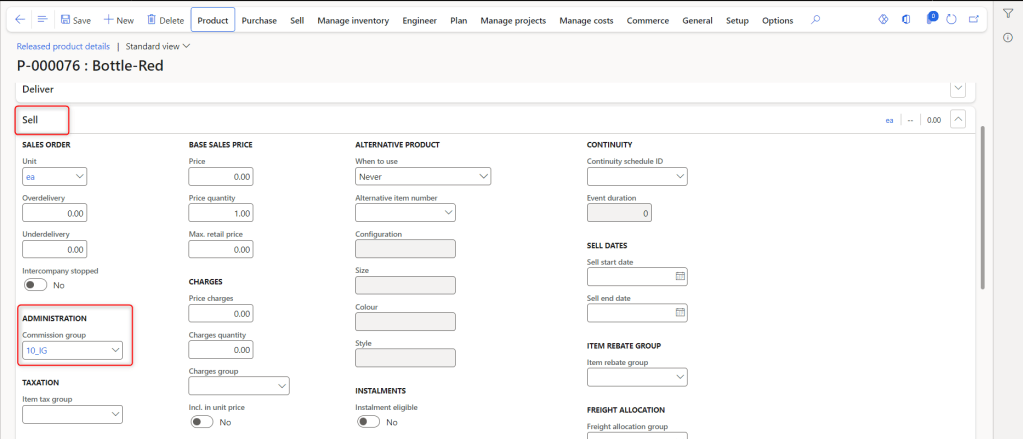Click the Save button

pos(76,20)
